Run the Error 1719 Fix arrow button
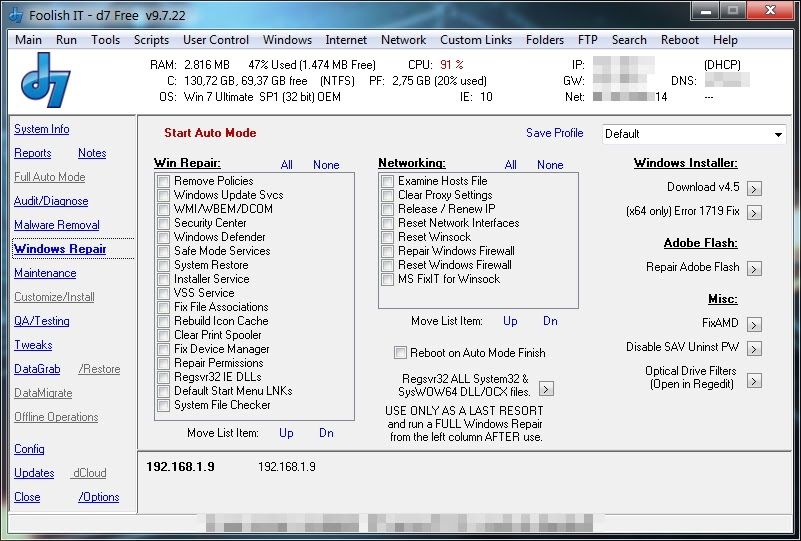Screen dimensions: 801x541 click(754, 212)
